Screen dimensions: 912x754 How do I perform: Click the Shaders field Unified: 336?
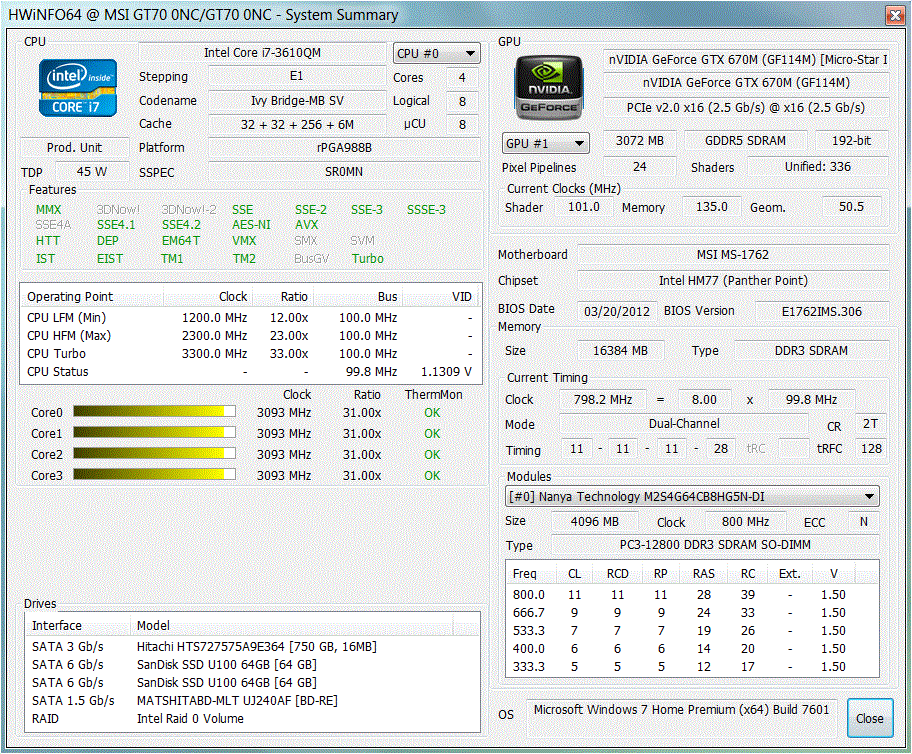pyautogui.click(x=818, y=167)
